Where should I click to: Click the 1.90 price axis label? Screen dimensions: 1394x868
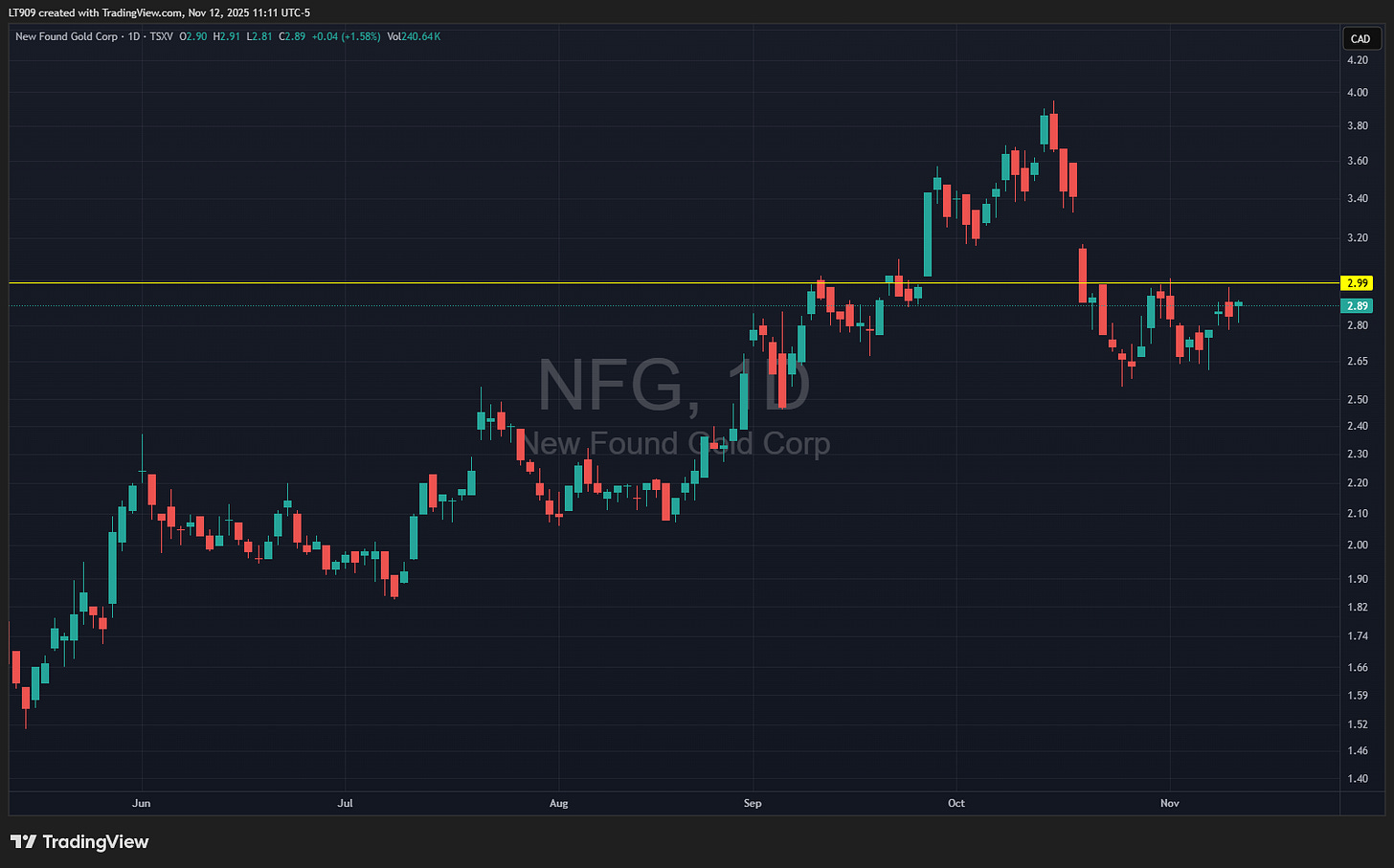pos(1357,578)
